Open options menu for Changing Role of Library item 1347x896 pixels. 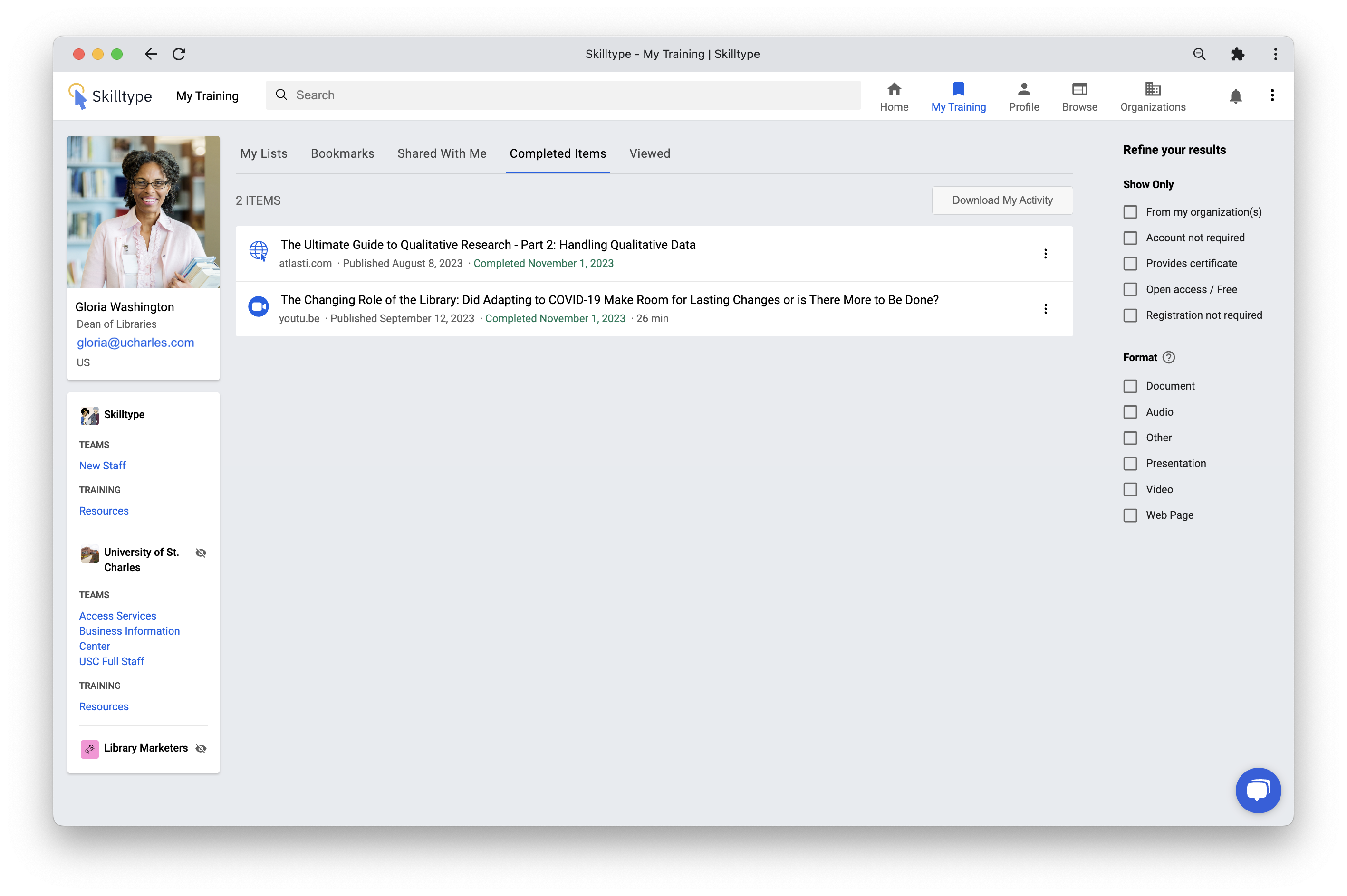(1045, 309)
